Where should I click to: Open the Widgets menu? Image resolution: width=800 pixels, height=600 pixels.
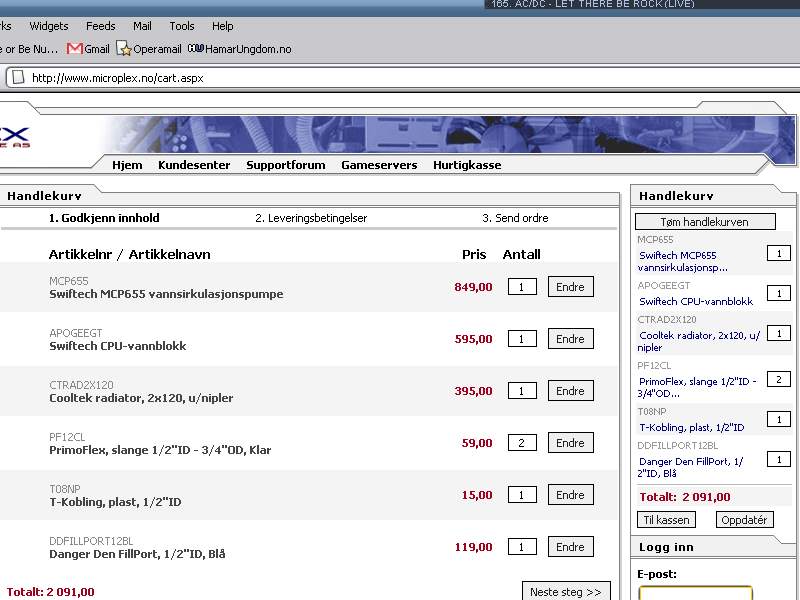[x=48, y=26]
